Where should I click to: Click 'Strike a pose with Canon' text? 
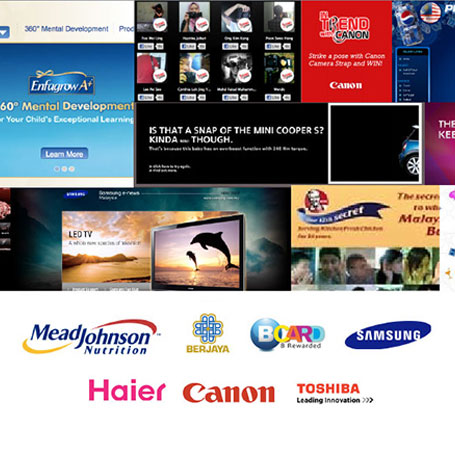coord(347,56)
